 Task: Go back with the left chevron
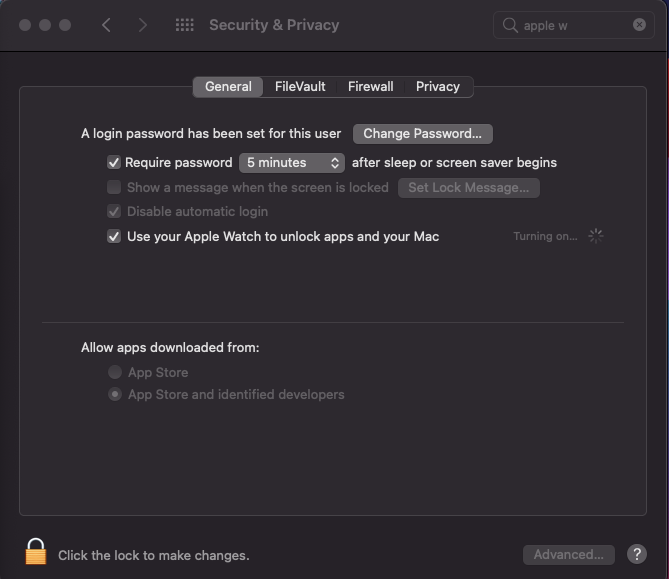[x=107, y=25]
